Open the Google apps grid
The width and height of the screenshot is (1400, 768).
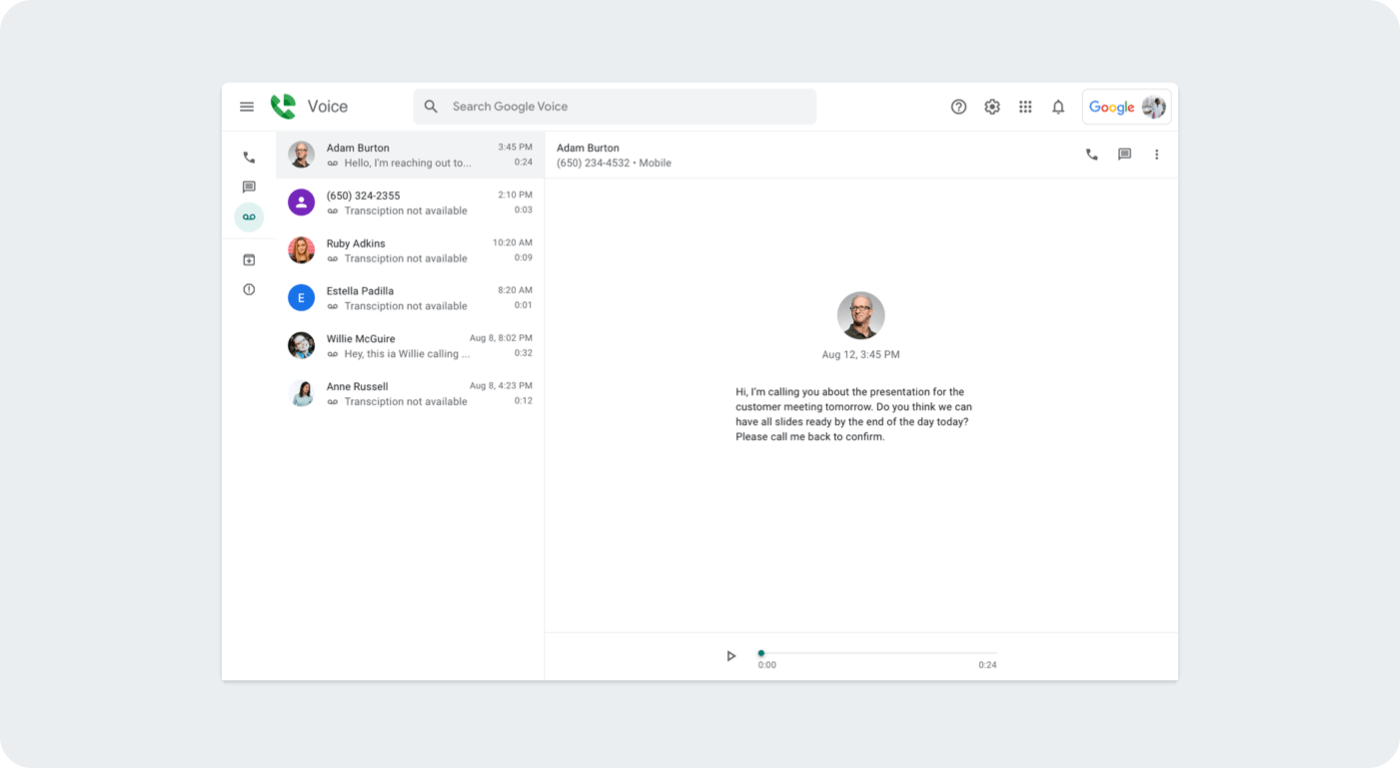coord(1025,106)
